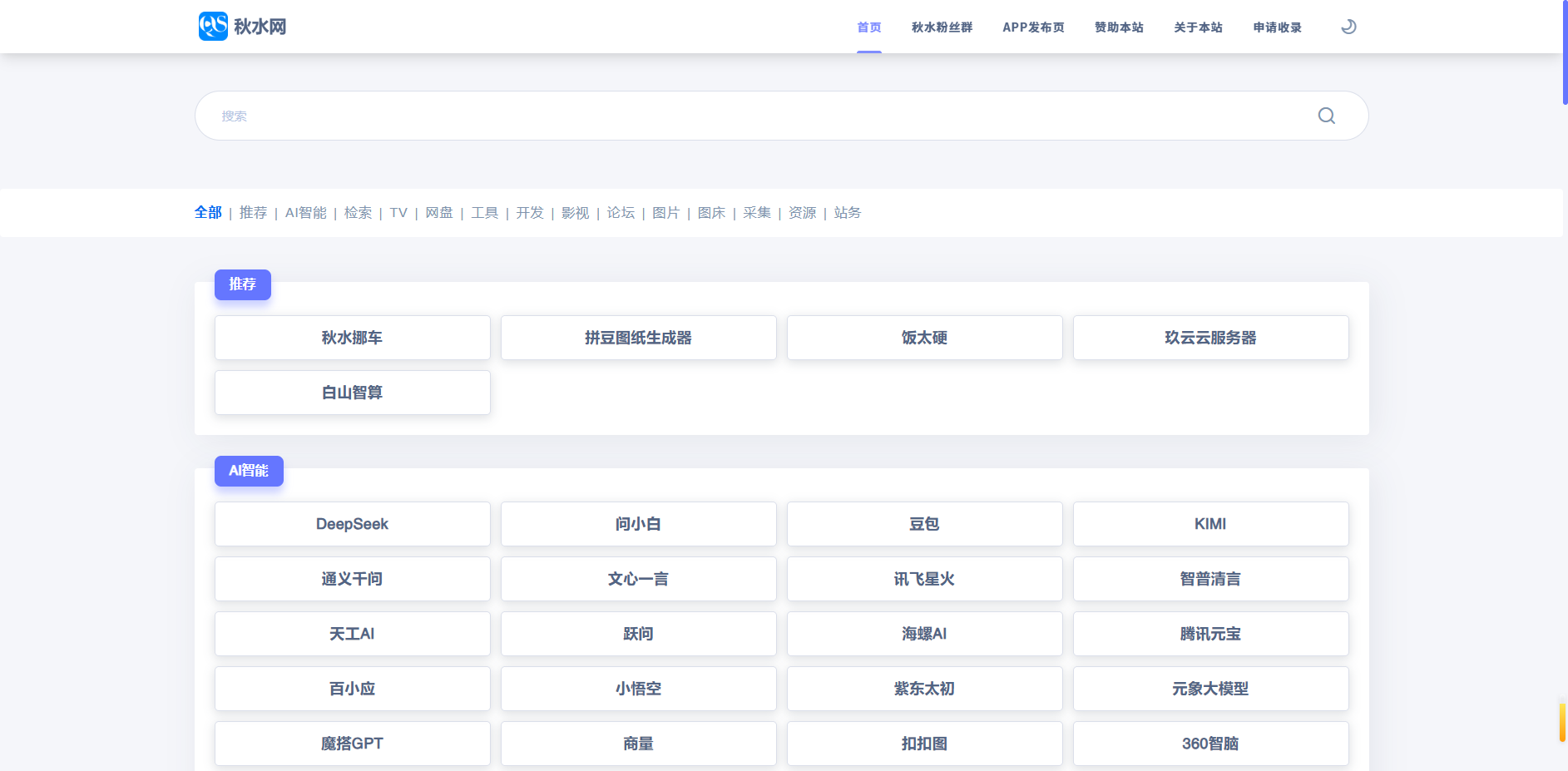Select the 网盘 category filter
The height and width of the screenshot is (771, 1568).
(439, 213)
